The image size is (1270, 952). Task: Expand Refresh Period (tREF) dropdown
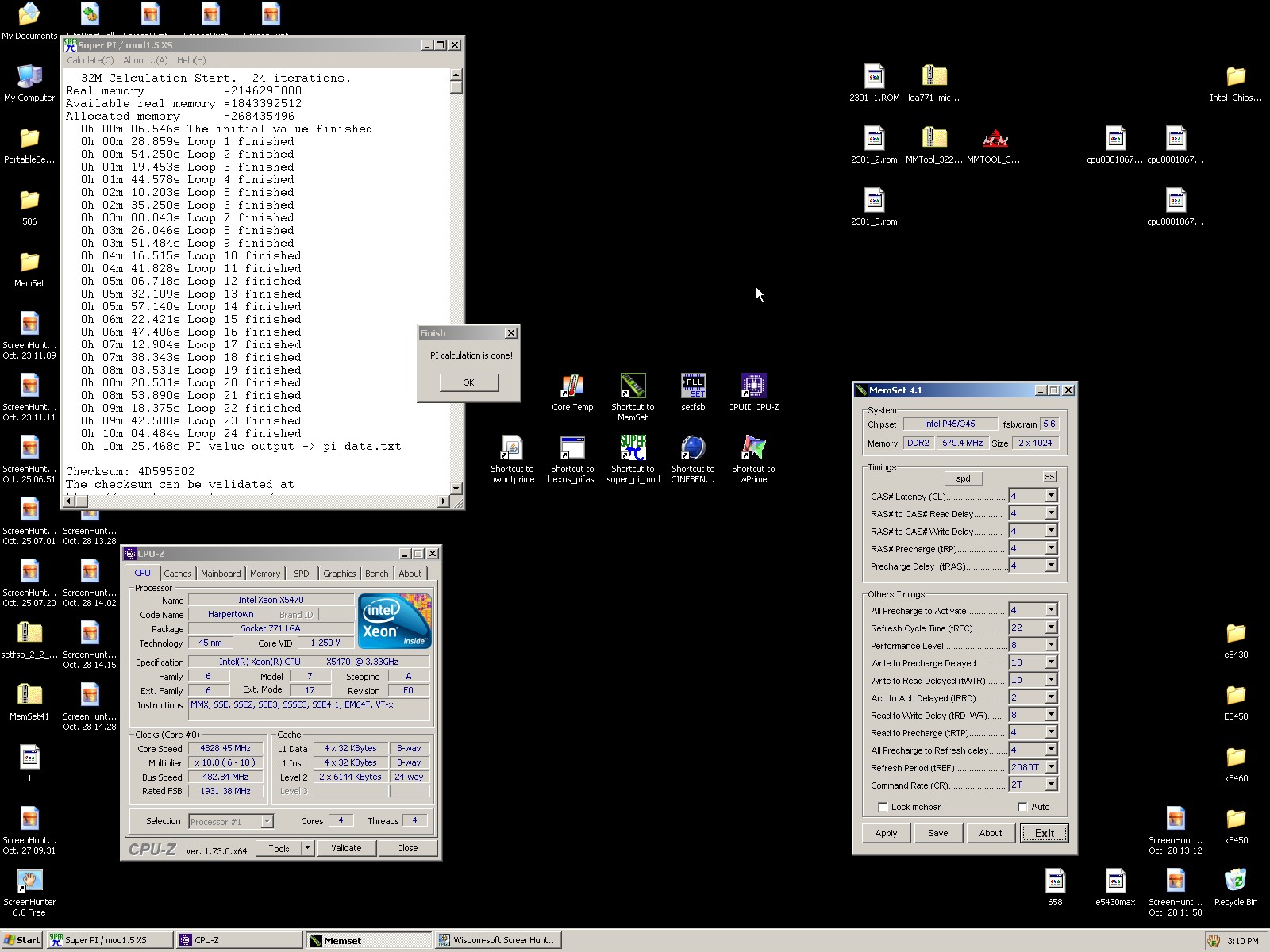point(1051,767)
